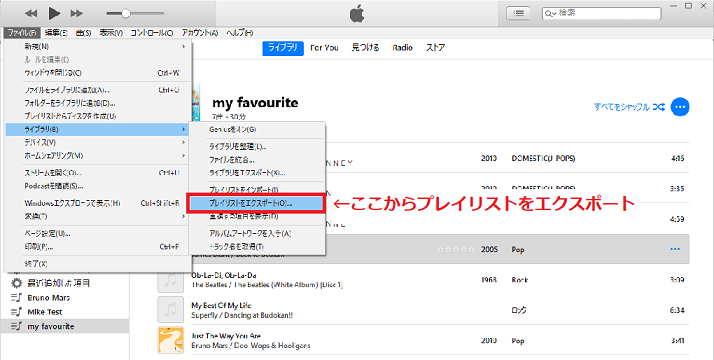Click the My Best Of My Life artwork placeholder

tap(171, 310)
